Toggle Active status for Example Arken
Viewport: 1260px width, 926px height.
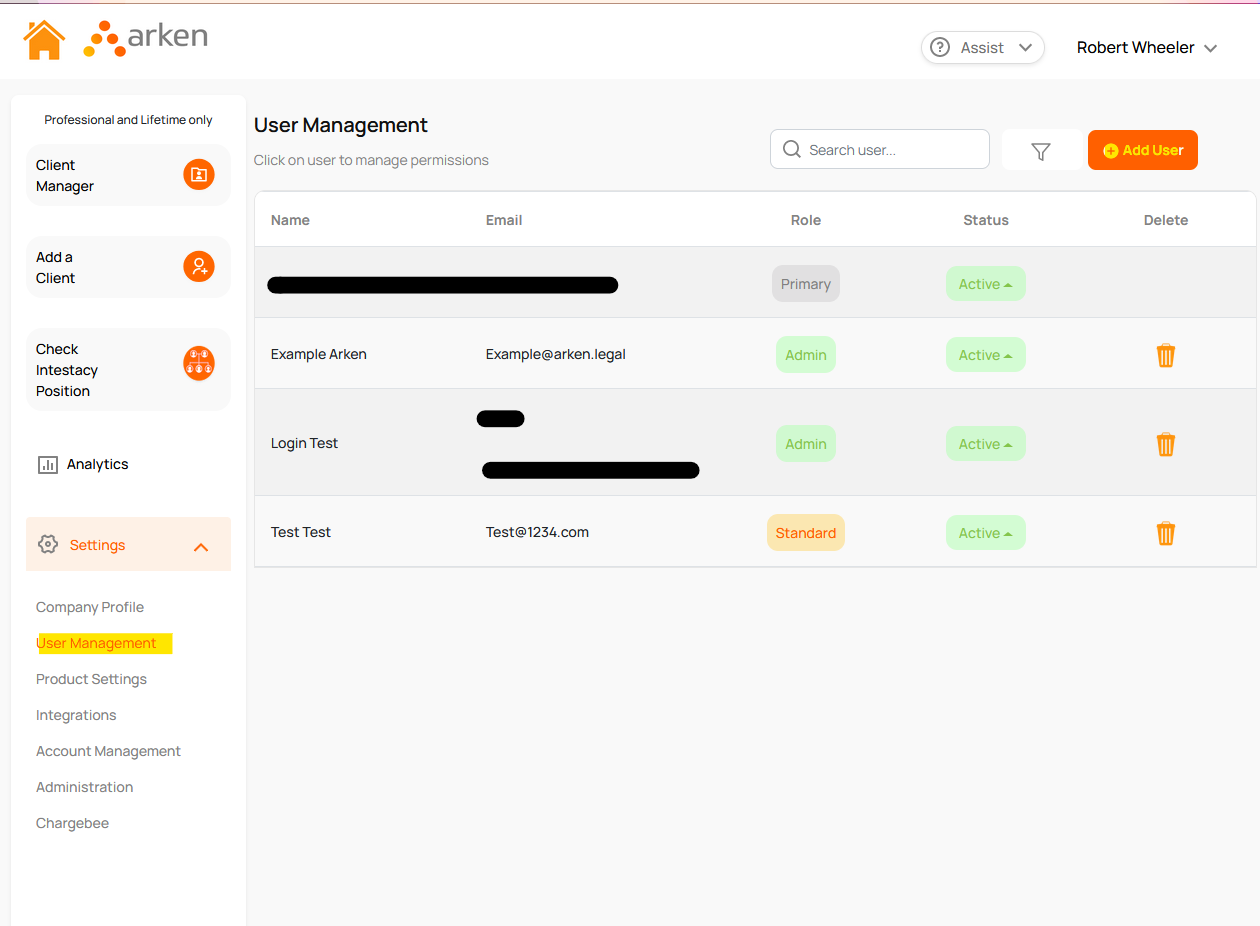985,355
